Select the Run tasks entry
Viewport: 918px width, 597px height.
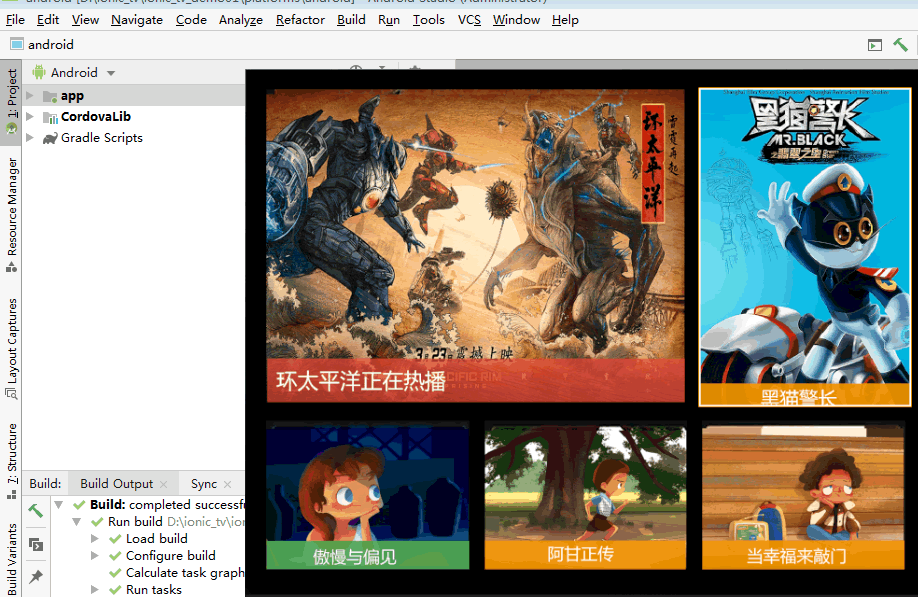tap(154, 589)
